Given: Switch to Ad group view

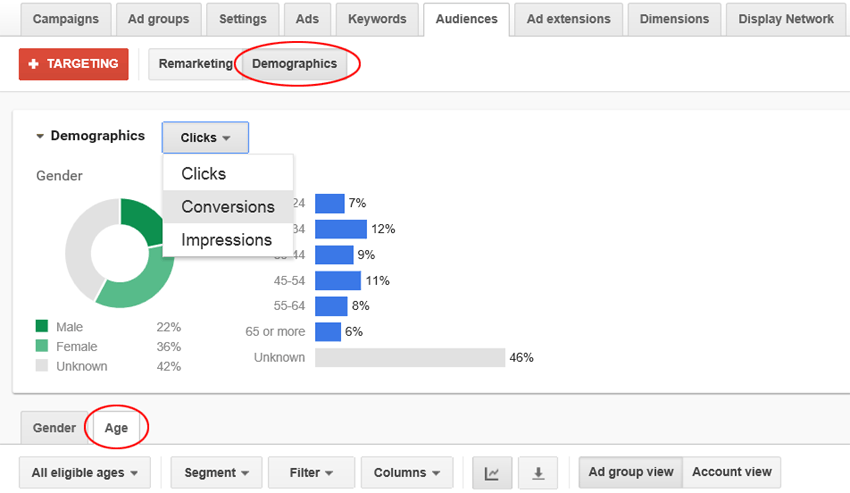Looking at the screenshot, I should pyautogui.click(x=631, y=472).
